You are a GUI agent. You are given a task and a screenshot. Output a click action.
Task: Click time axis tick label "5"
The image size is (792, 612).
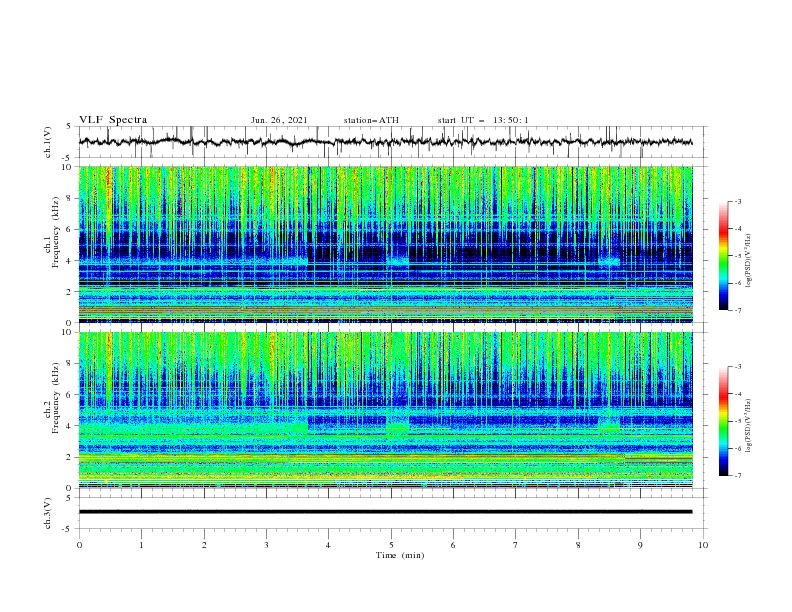391,545
